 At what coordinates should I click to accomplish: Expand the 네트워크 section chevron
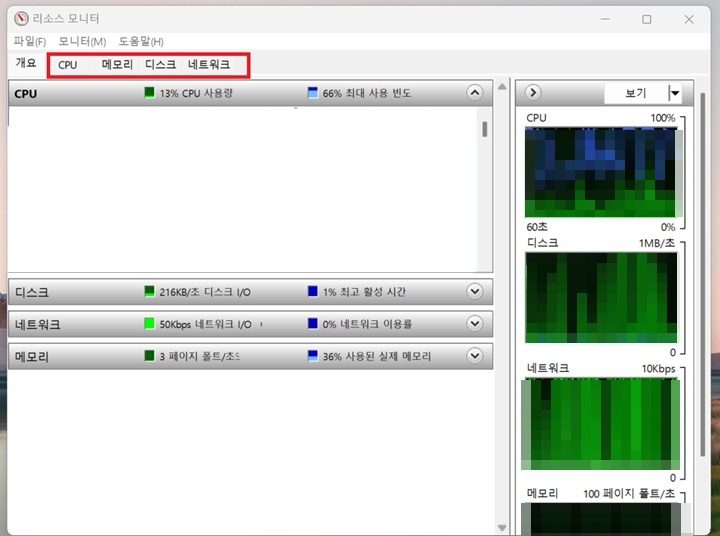pos(475,323)
